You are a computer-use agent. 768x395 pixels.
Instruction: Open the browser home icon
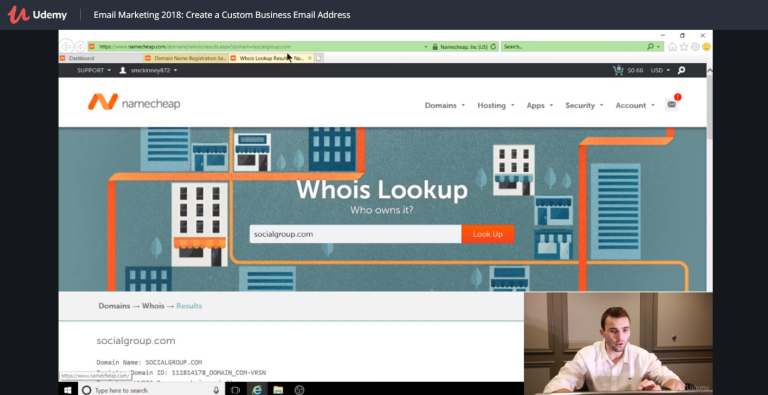(672, 47)
